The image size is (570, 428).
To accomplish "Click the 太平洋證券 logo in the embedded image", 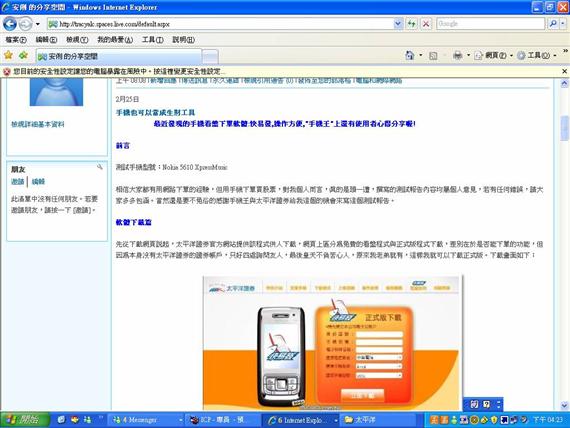I will pos(232,288).
